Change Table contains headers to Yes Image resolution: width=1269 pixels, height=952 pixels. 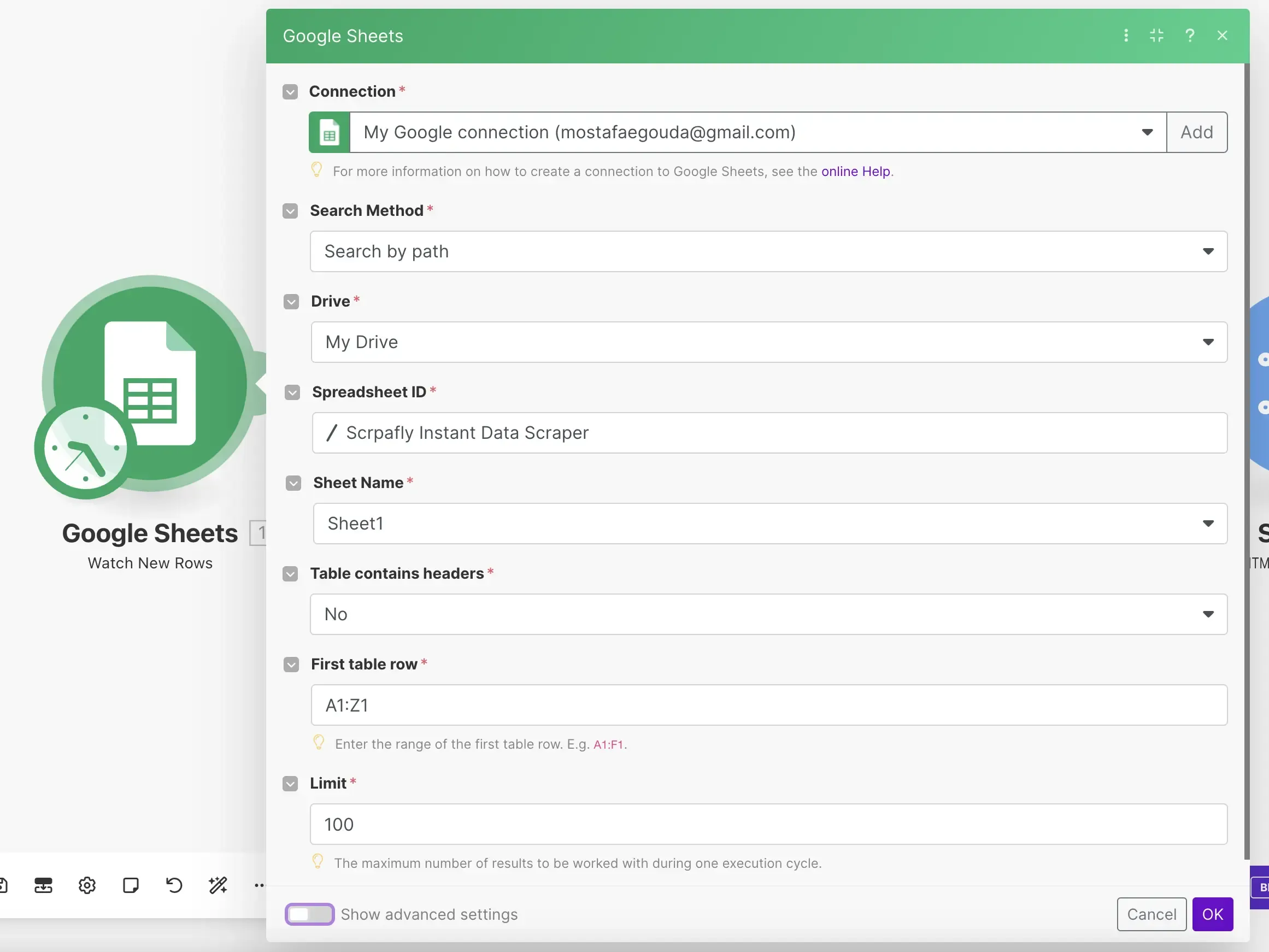1209,614
